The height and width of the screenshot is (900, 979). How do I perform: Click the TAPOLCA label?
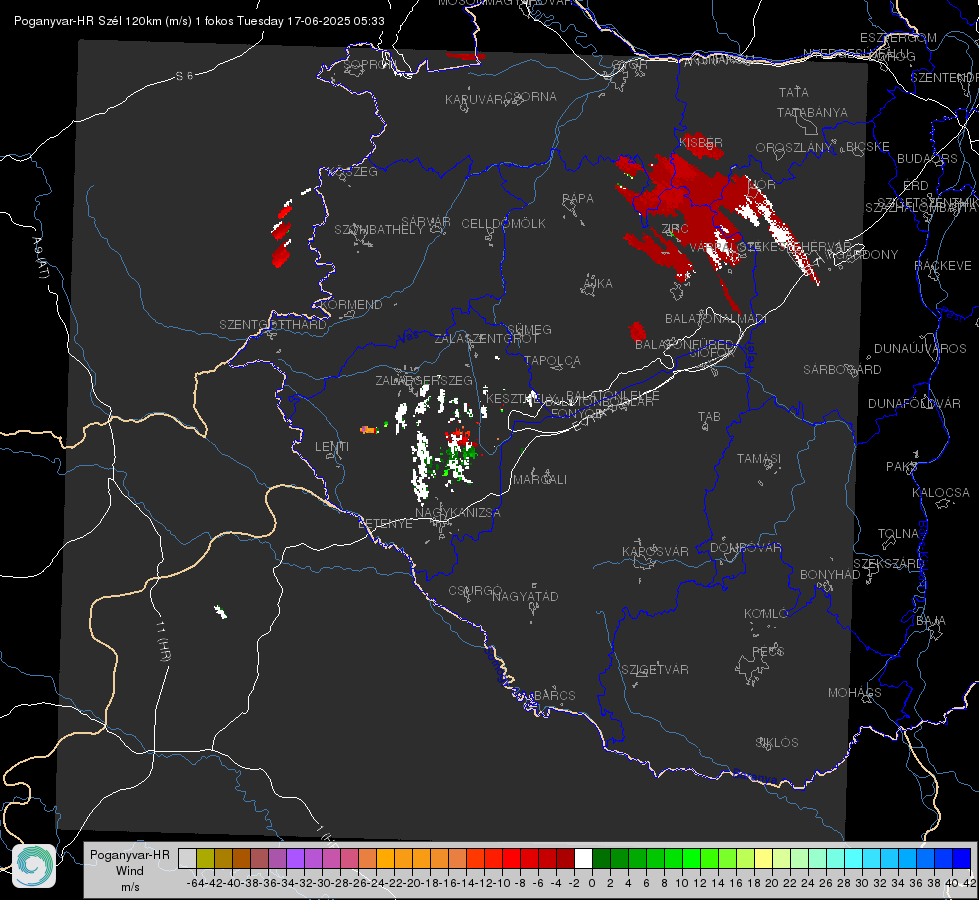[x=553, y=360]
